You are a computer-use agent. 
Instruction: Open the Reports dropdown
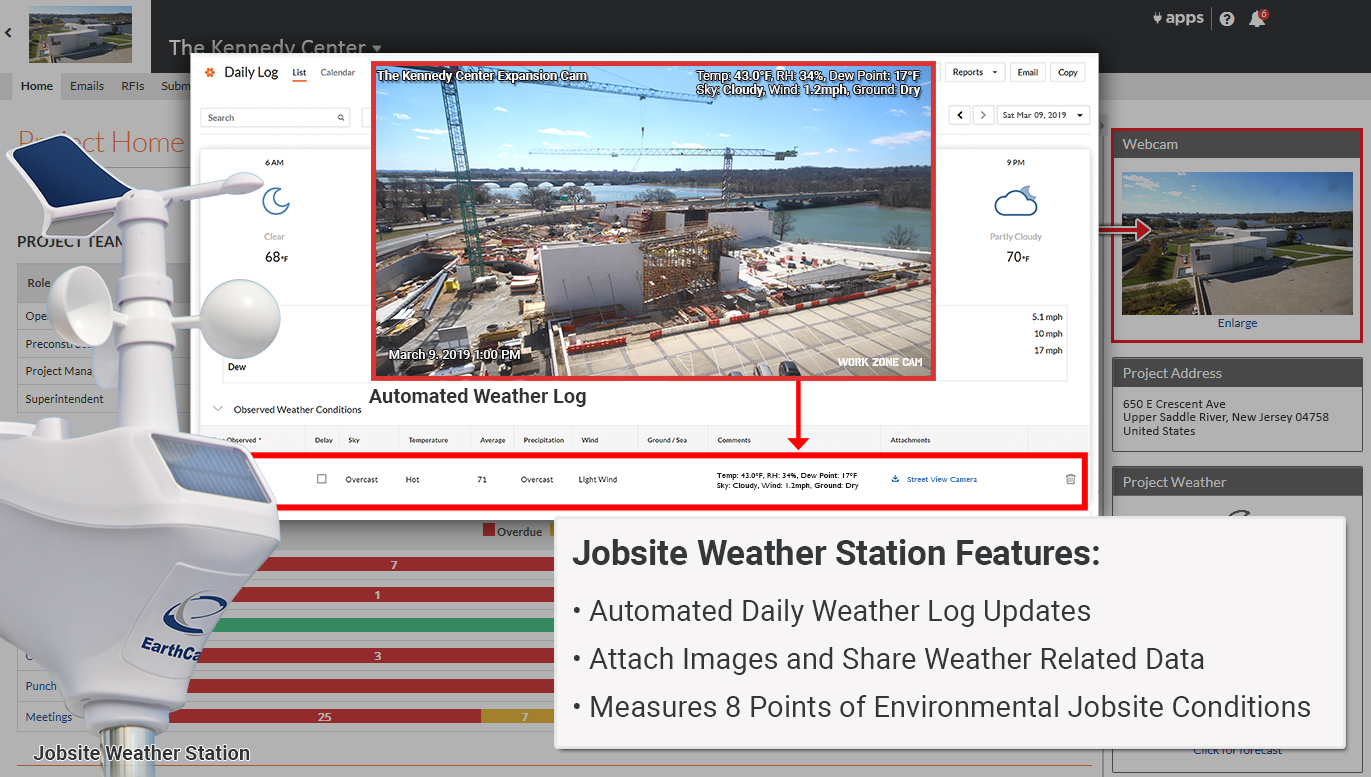973,72
